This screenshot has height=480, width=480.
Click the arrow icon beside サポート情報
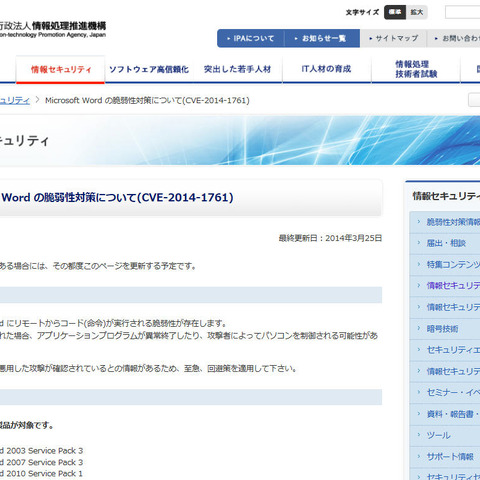(419, 456)
